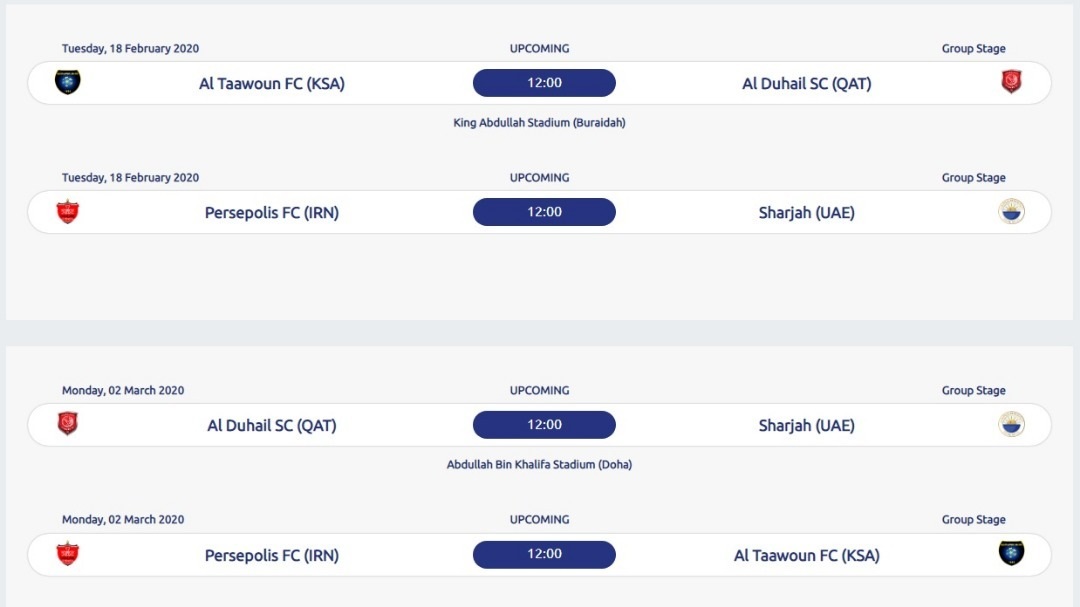
Task: Click Sharjah crest in the Al Duhail match row
Action: click(1011, 424)
